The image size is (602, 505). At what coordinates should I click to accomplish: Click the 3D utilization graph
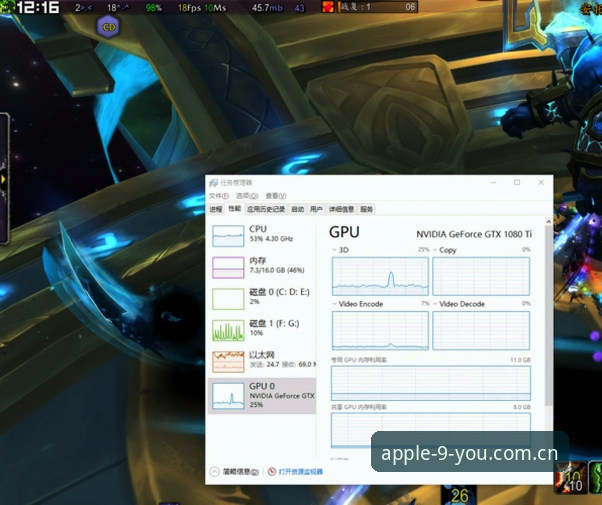click(x=380, y=276)
